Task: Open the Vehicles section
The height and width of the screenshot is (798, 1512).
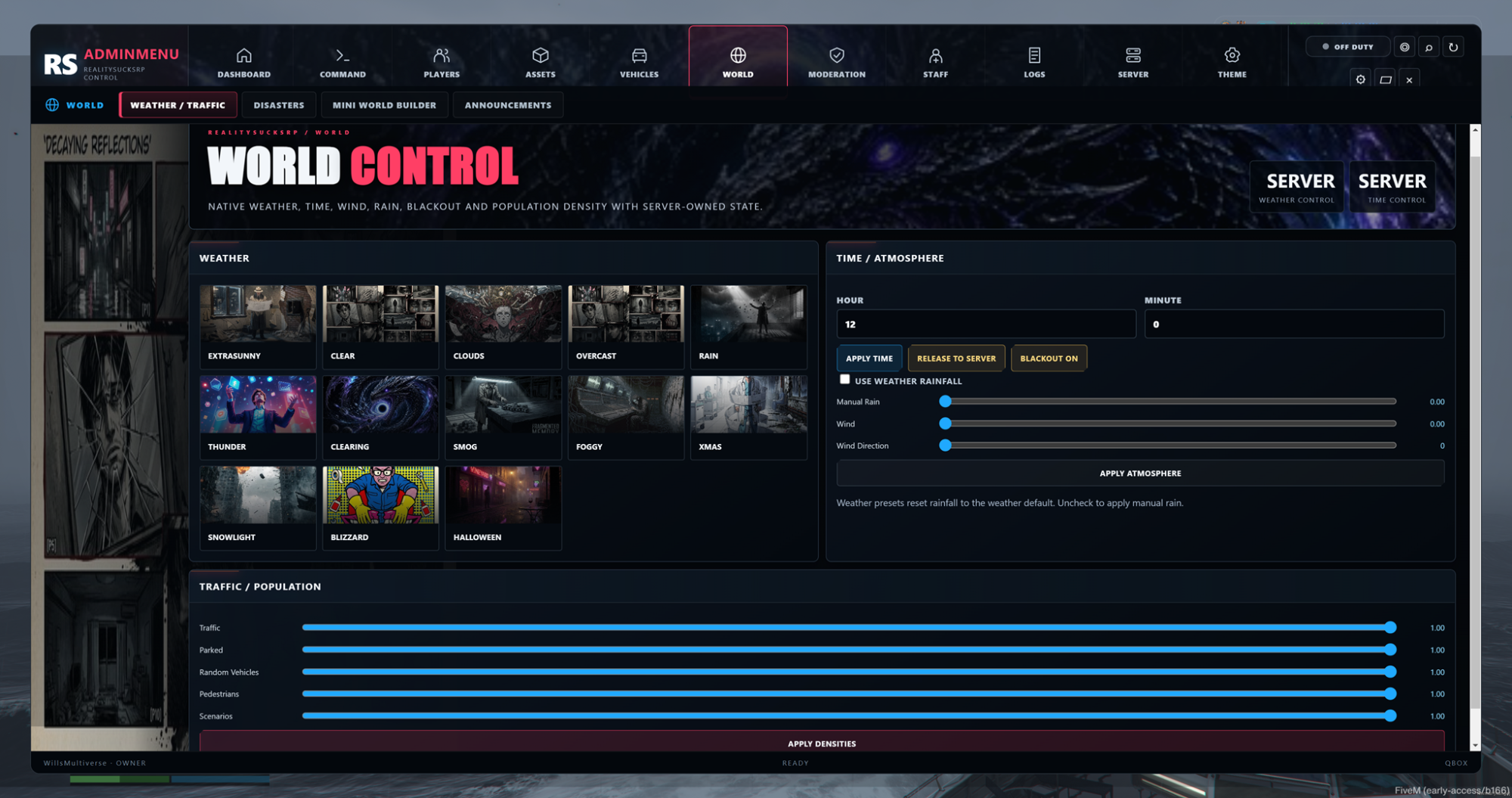Action: point(639,63)
